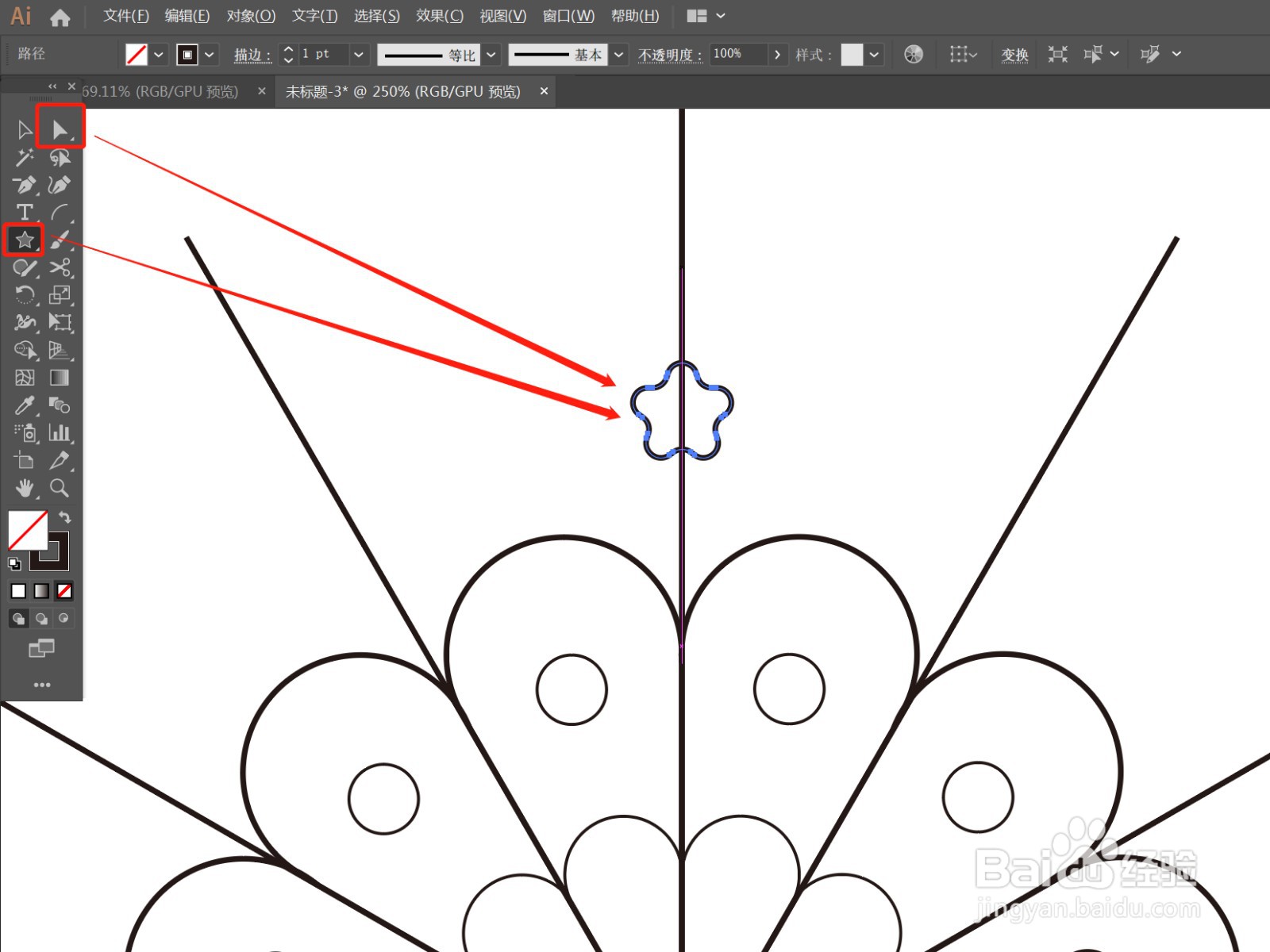Enable Draw Normal mode
The image size is (1270, 952).
(18, 618)
